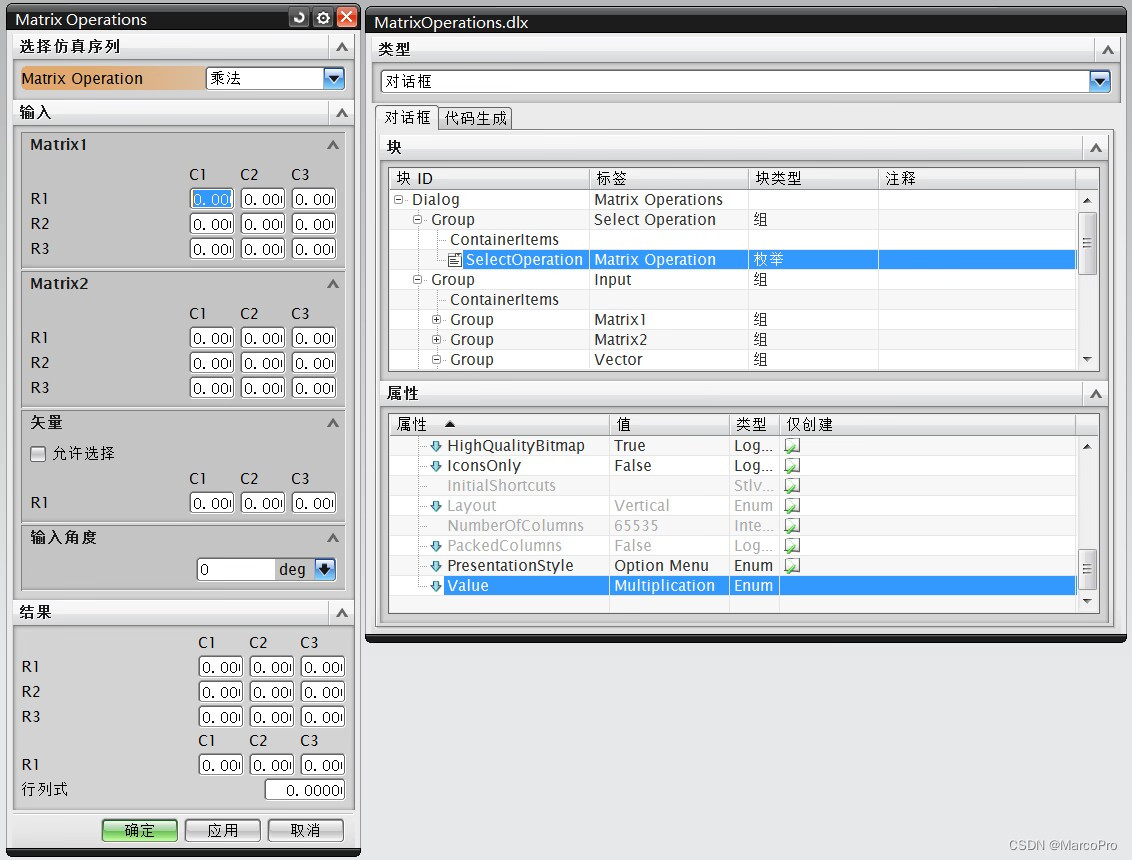Click the angle input field showing 0
Image resolution: width=1132 pixels, height=860 pixels.
pos(235,569)
